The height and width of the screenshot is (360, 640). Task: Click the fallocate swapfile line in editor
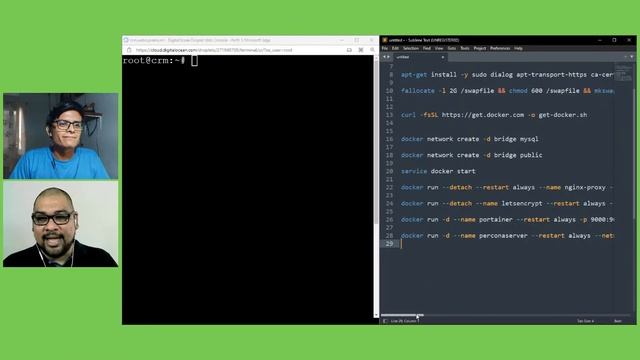click(507, 91)
